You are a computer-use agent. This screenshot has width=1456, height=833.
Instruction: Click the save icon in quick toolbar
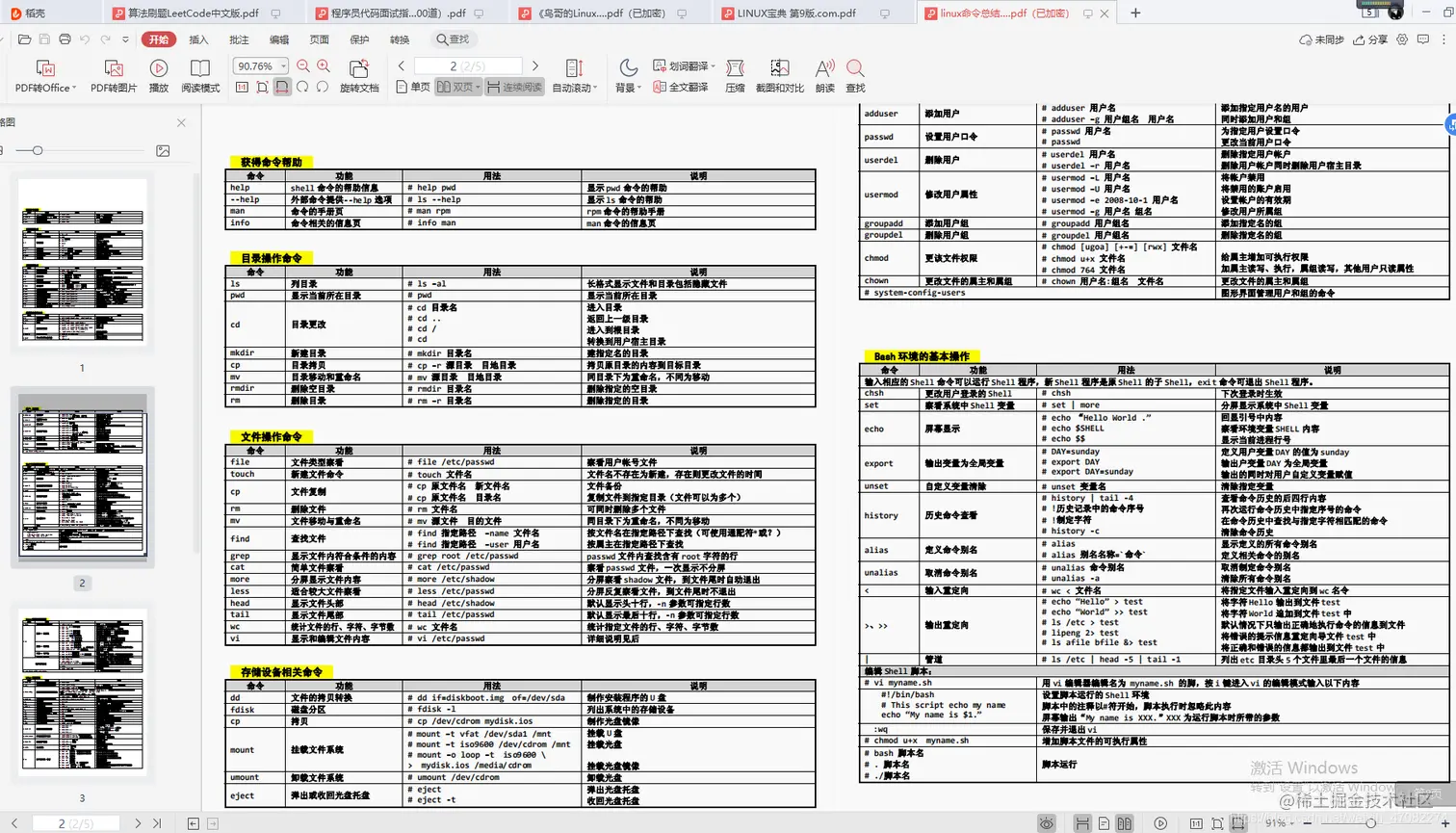coord(45,39)
